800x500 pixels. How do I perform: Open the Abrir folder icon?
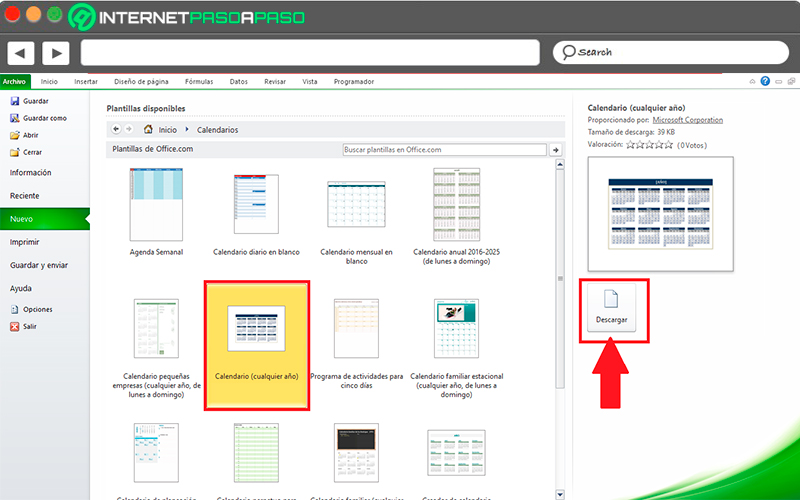15,135
